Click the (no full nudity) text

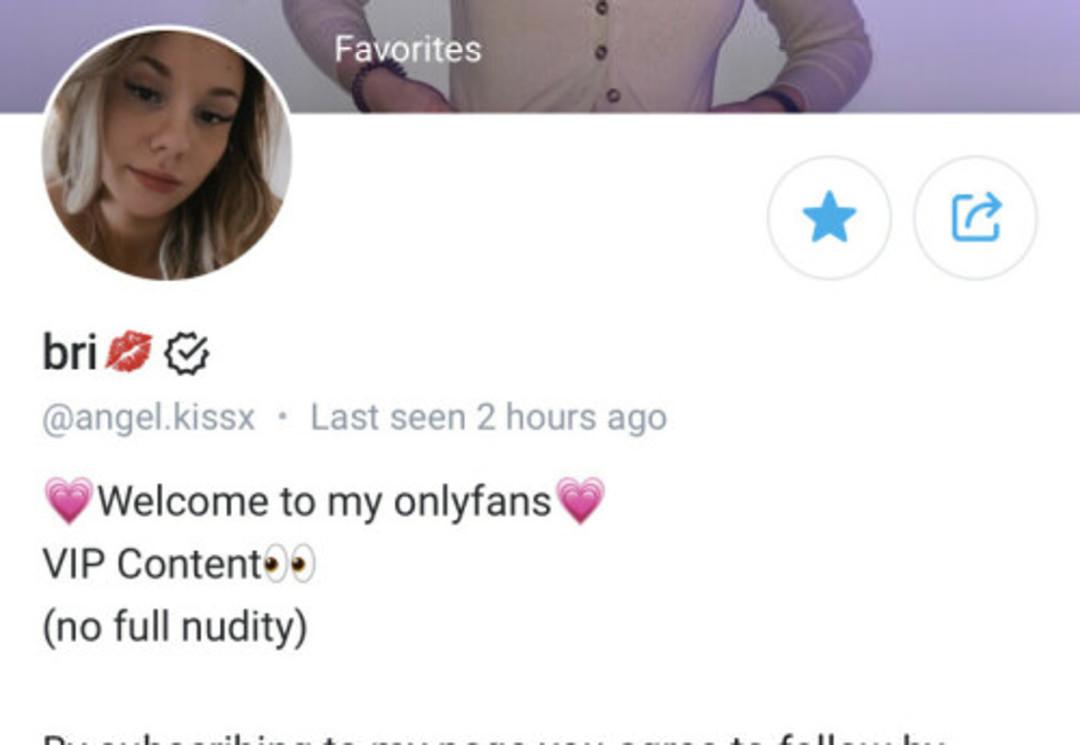pos(175,627)
